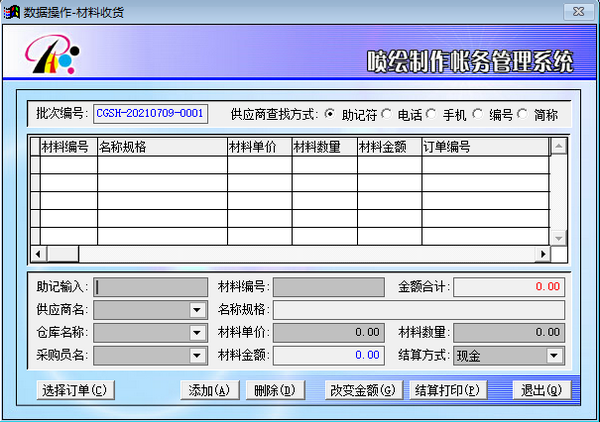The width and height of the screenshot is (600, 422).
Task: Select the 助记符 search radio button
Action: (x=330, y=114)
